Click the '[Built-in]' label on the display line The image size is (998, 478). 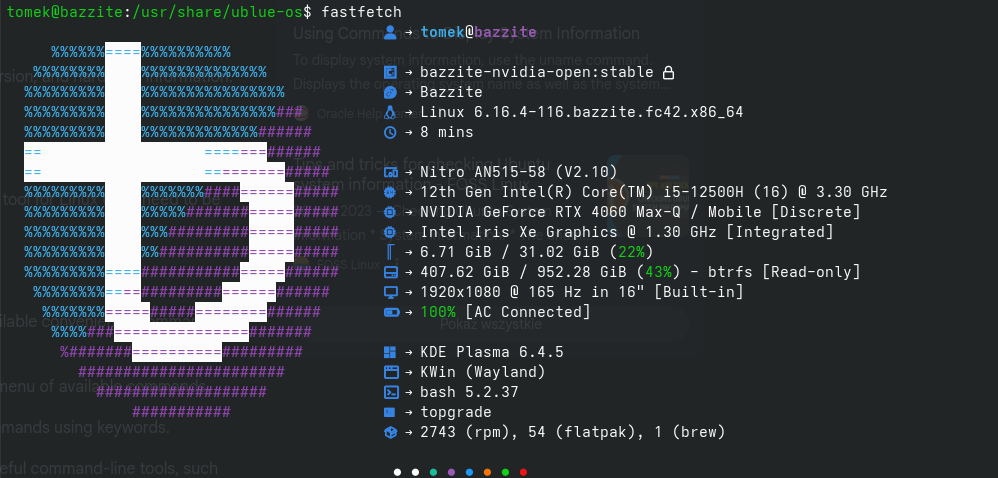698,292
